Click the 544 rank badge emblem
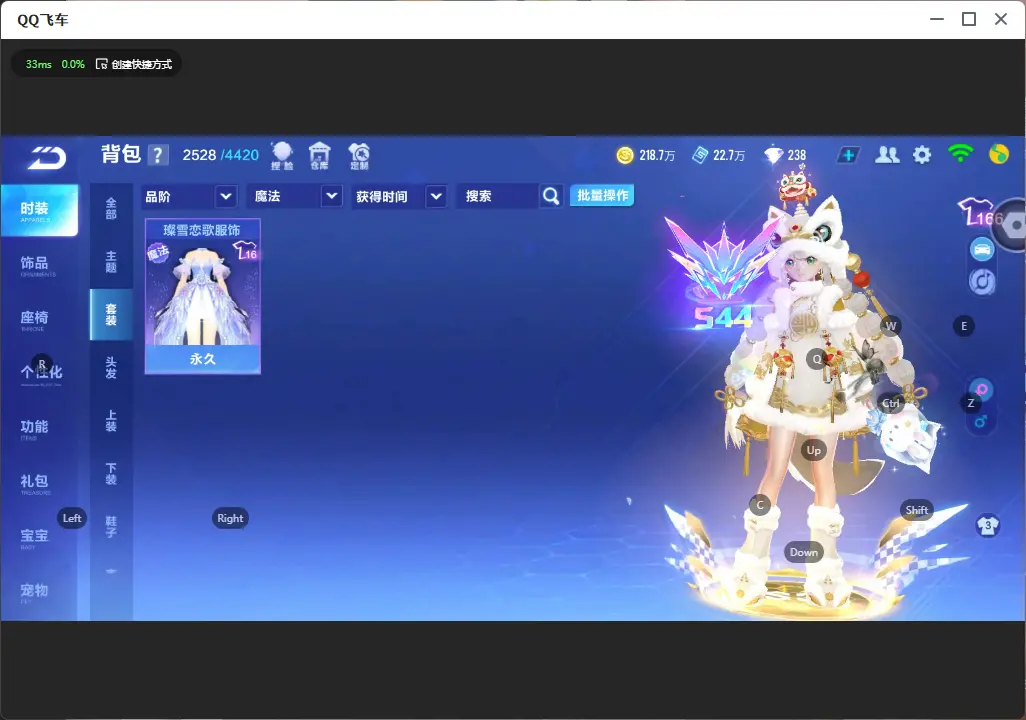Viewport: 1026px width, 720px height. [722, 276]
